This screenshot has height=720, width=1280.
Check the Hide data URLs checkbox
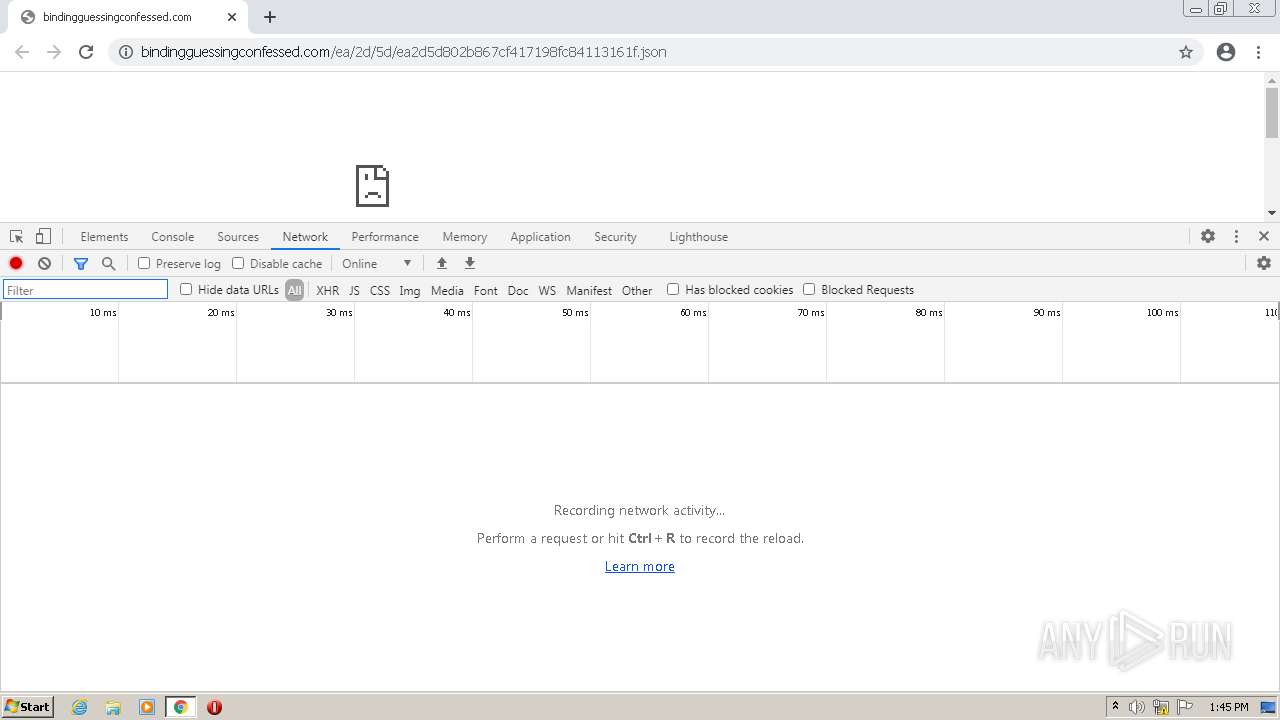[x=186, y=289]
